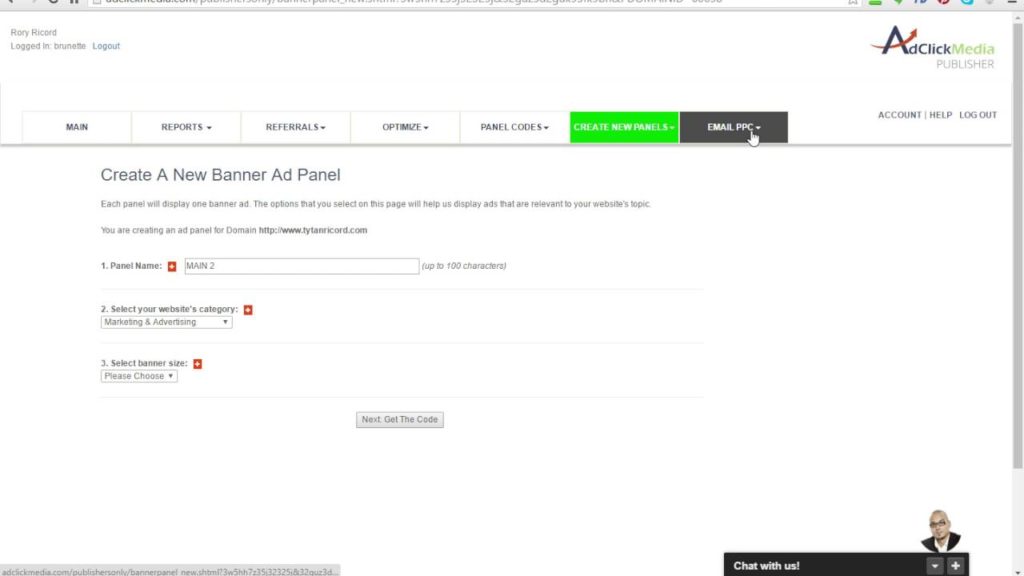
Task: Click the LOG OUT link at right
Action: click(978, 115)
